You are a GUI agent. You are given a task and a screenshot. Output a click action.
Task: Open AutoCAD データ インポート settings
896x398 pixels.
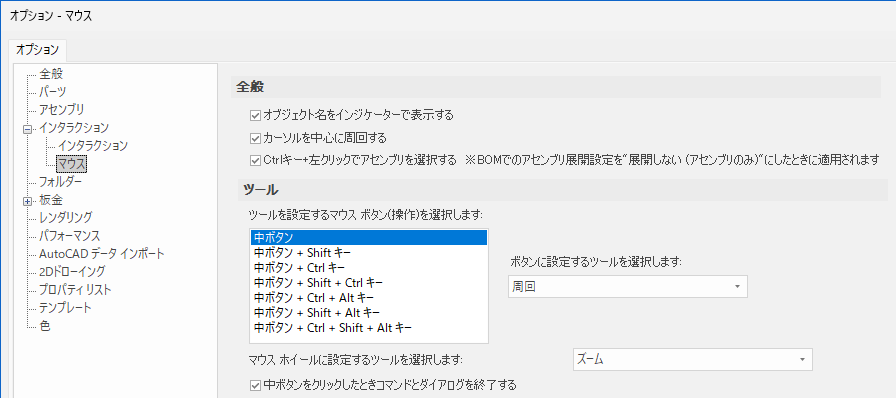click(102, 253)
